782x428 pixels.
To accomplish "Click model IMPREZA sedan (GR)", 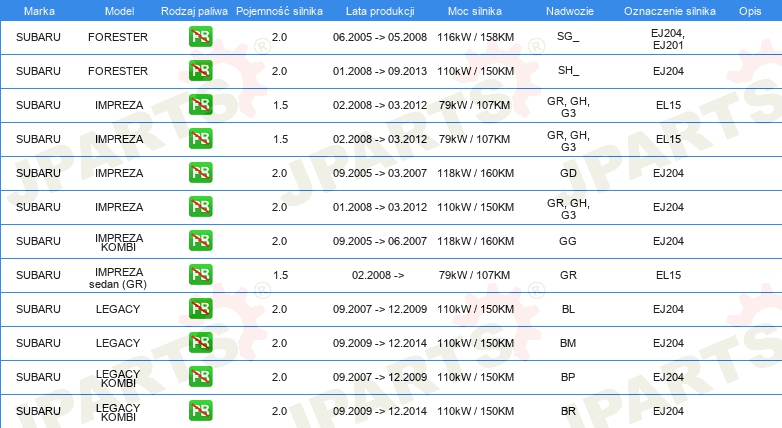I will 118,278.
